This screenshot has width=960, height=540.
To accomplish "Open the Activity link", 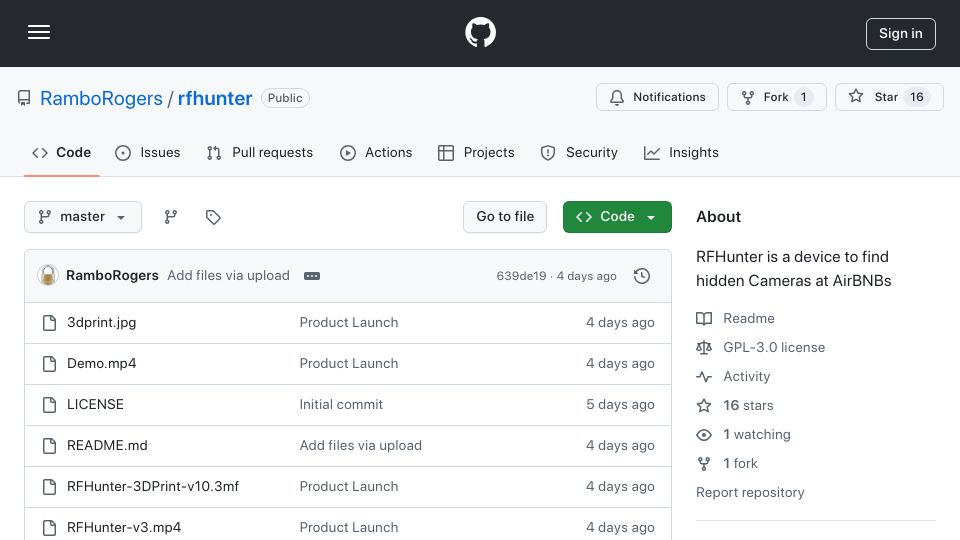I will [733, 377].
